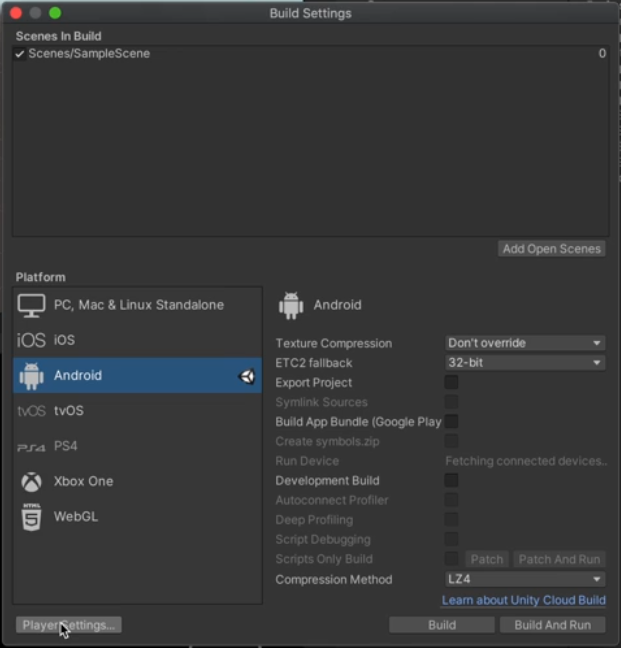
Task: Click the Android robot icon in platform list
Action: [x=31, y=376]
